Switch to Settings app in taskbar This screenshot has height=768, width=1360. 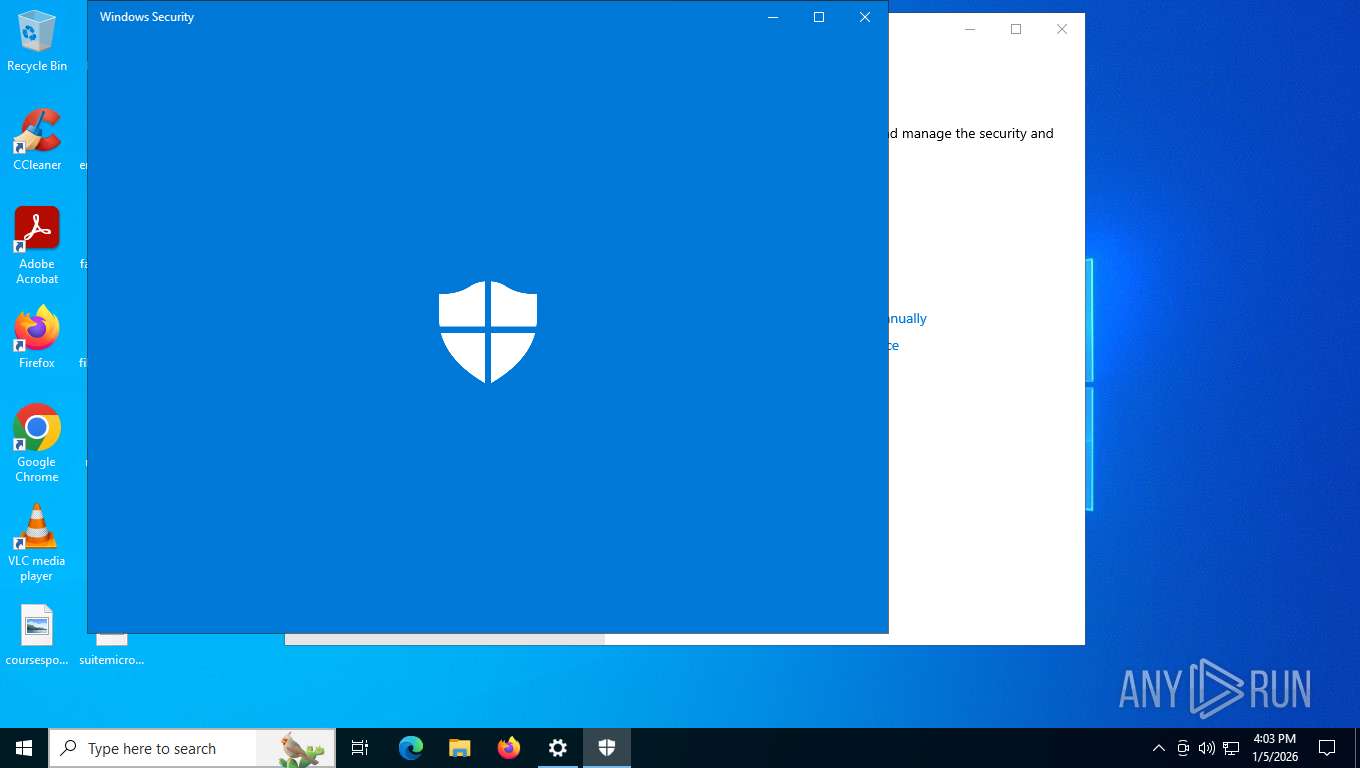click(x=558, y=748)
